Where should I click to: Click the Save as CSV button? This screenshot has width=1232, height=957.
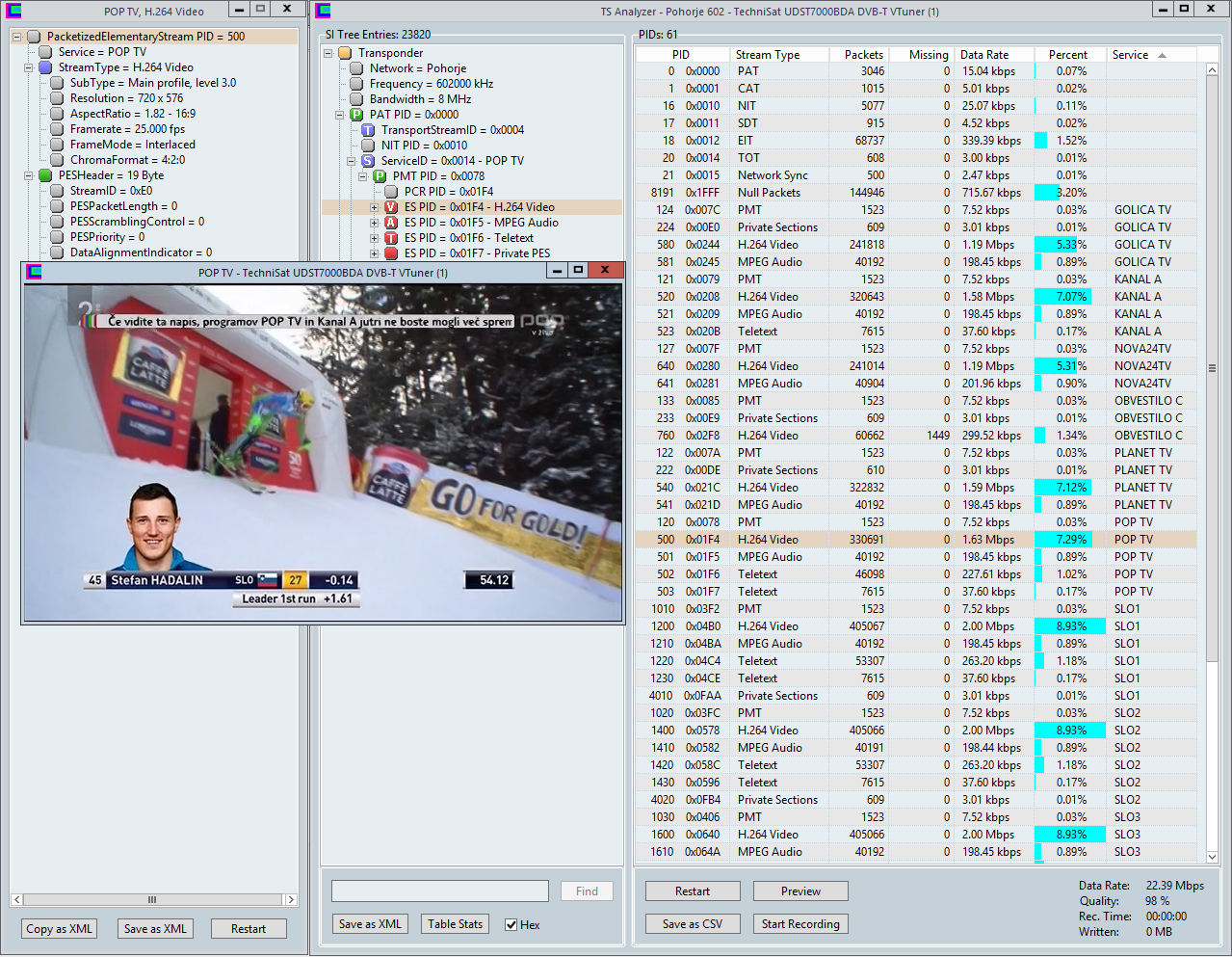(x=693, y=924)
